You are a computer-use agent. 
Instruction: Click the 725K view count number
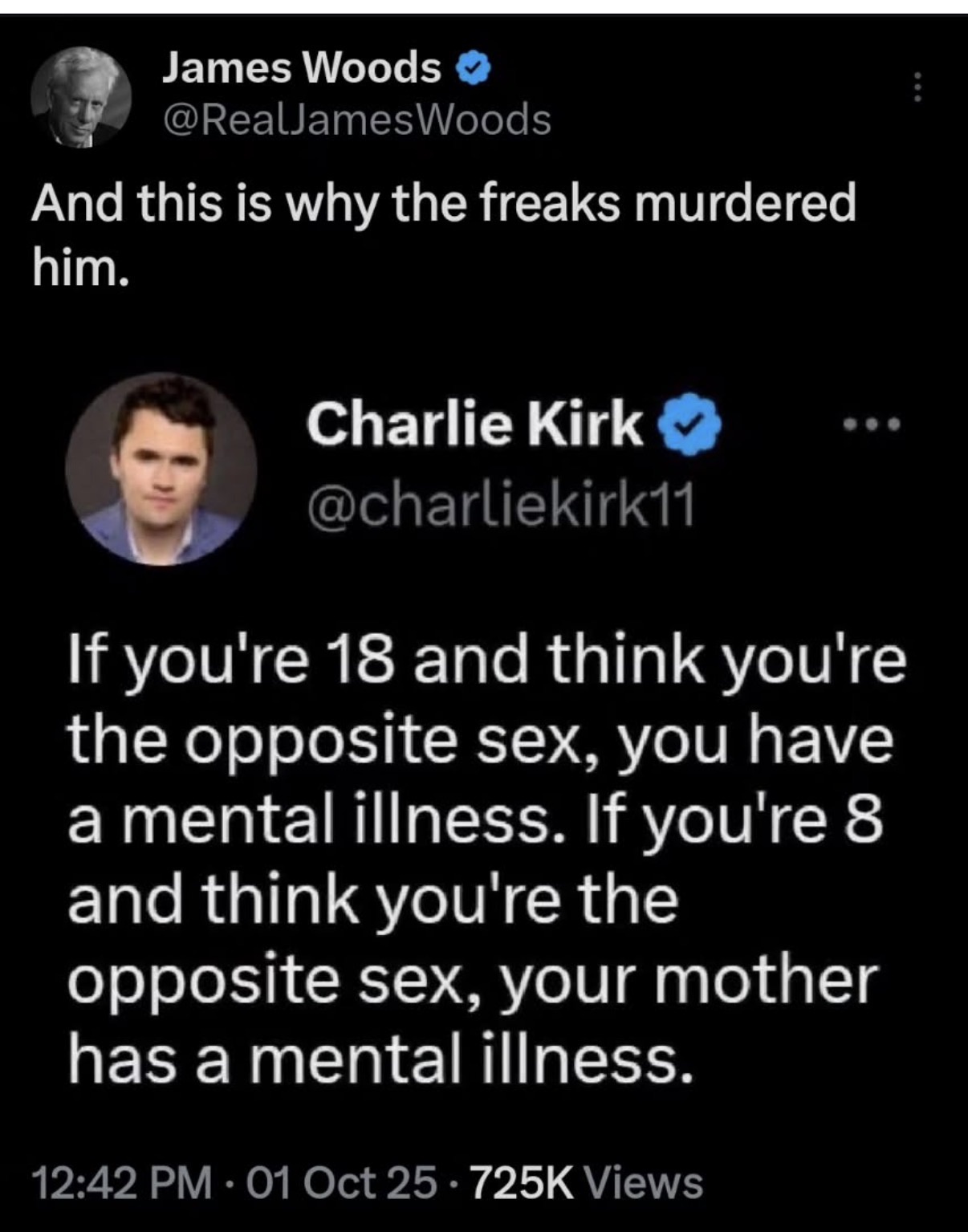pos(521,1183)
